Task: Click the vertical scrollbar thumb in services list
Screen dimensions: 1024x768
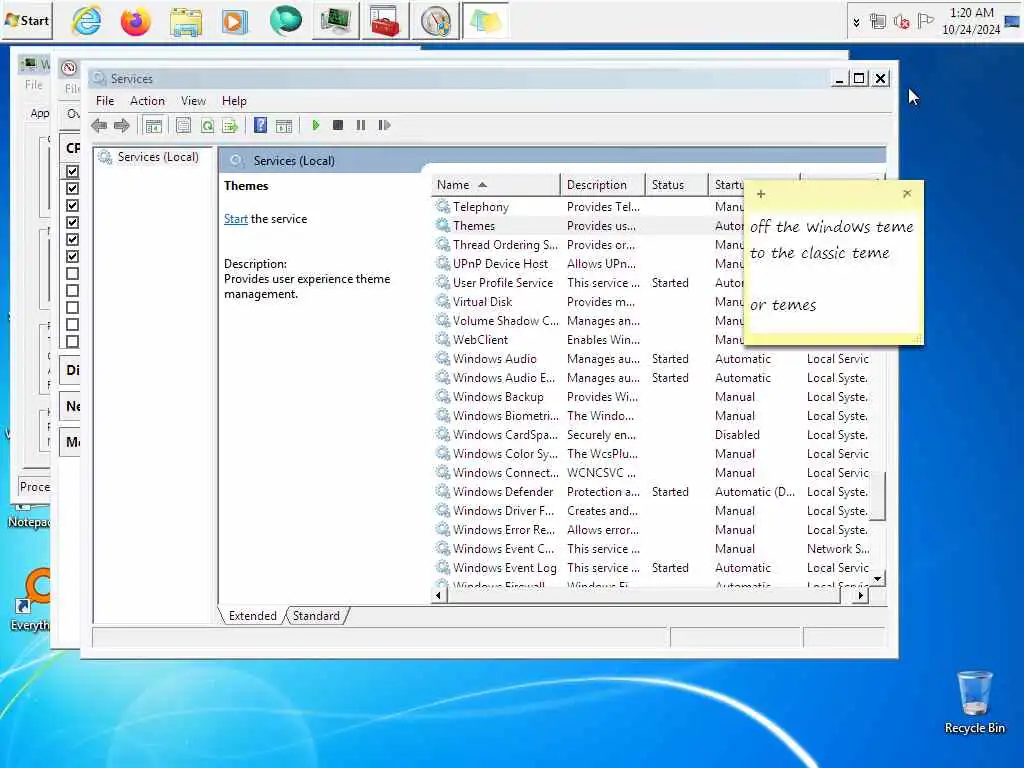Action: click(878, 496)
